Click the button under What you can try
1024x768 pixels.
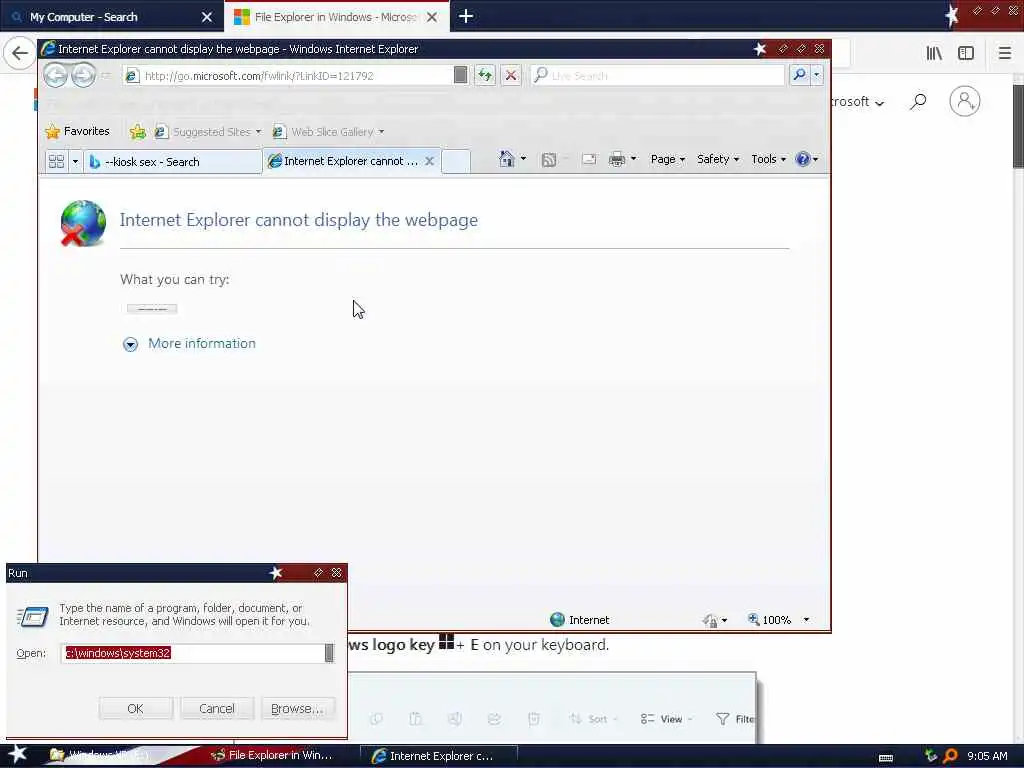[x=152, y=309]
